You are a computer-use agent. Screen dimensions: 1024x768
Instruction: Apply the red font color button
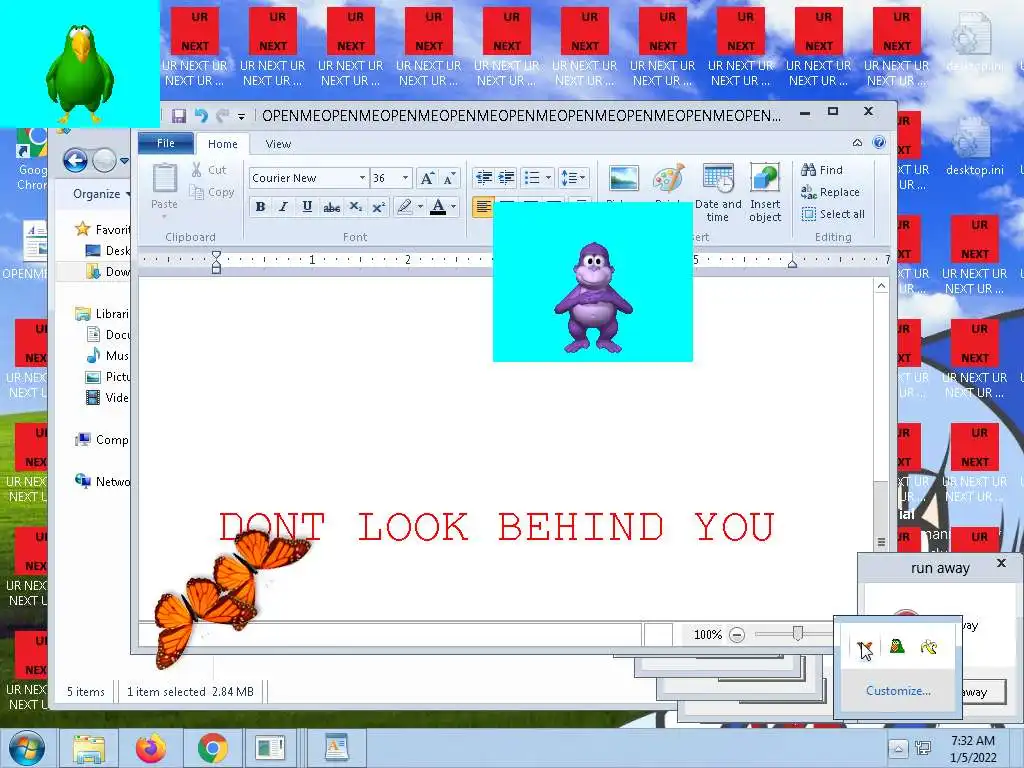[x=438, y=207]
